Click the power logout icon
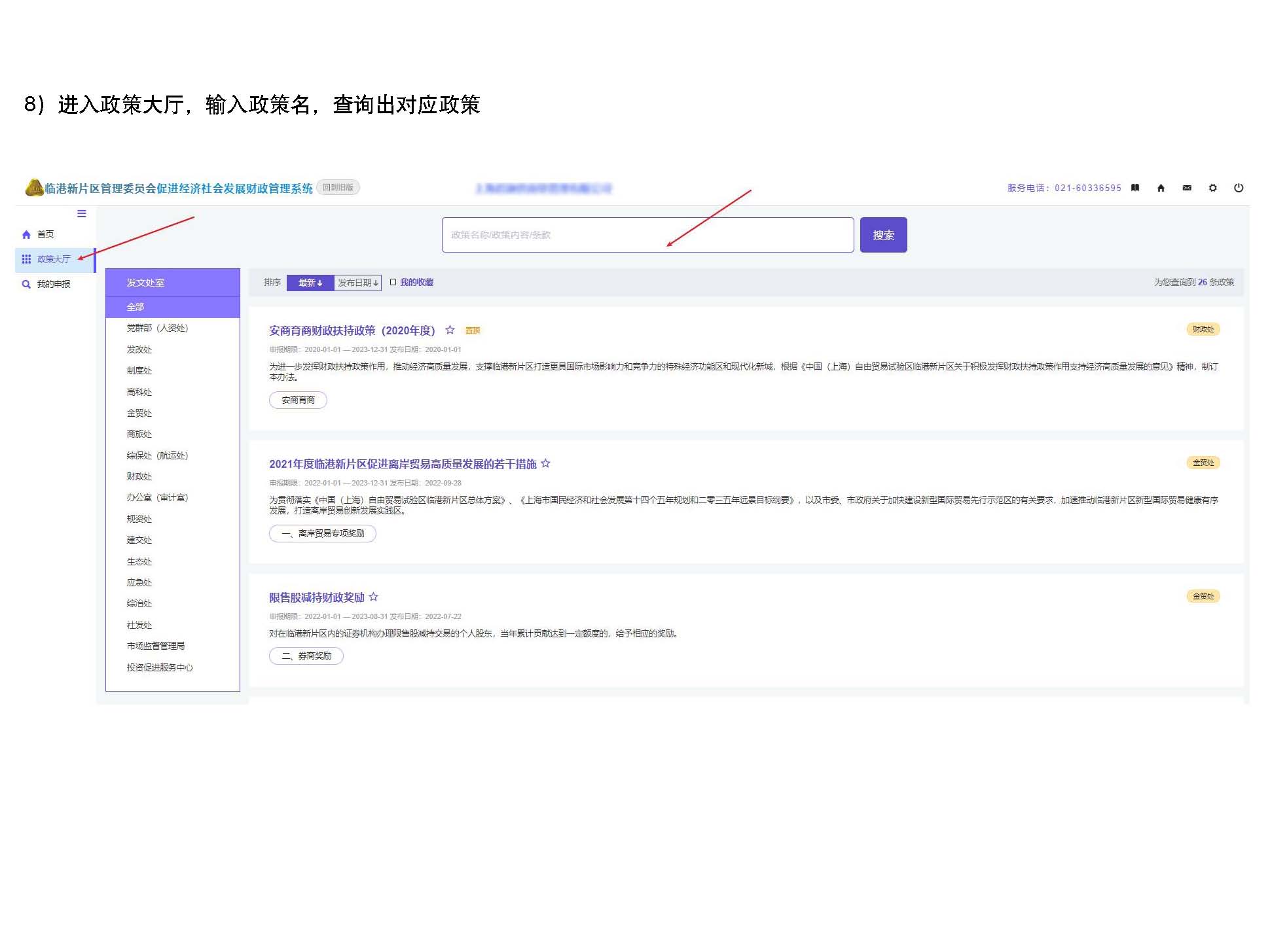This screenshot has height=952, width=1270. (1239, 188)
